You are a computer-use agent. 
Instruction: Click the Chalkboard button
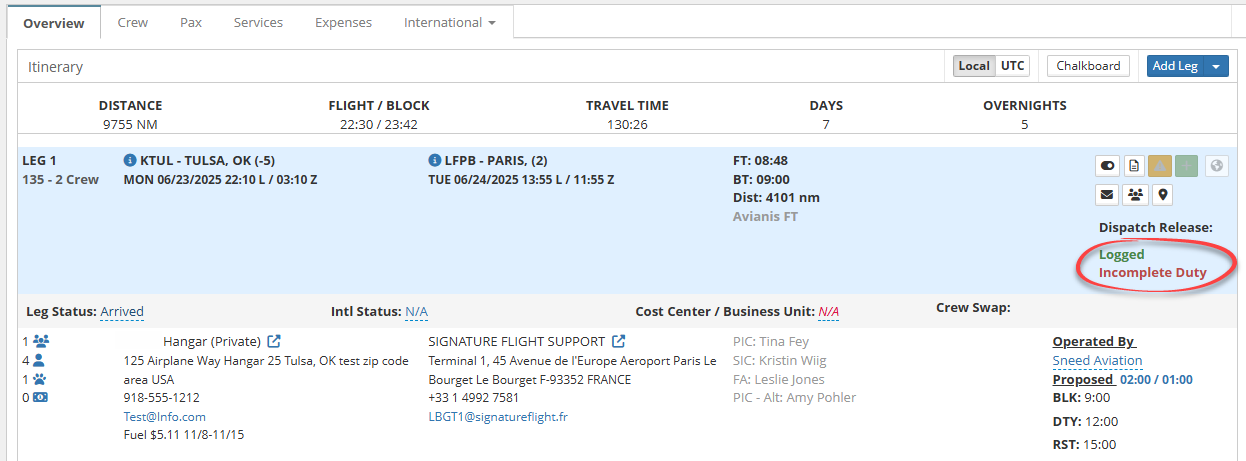click(1089, 66)
